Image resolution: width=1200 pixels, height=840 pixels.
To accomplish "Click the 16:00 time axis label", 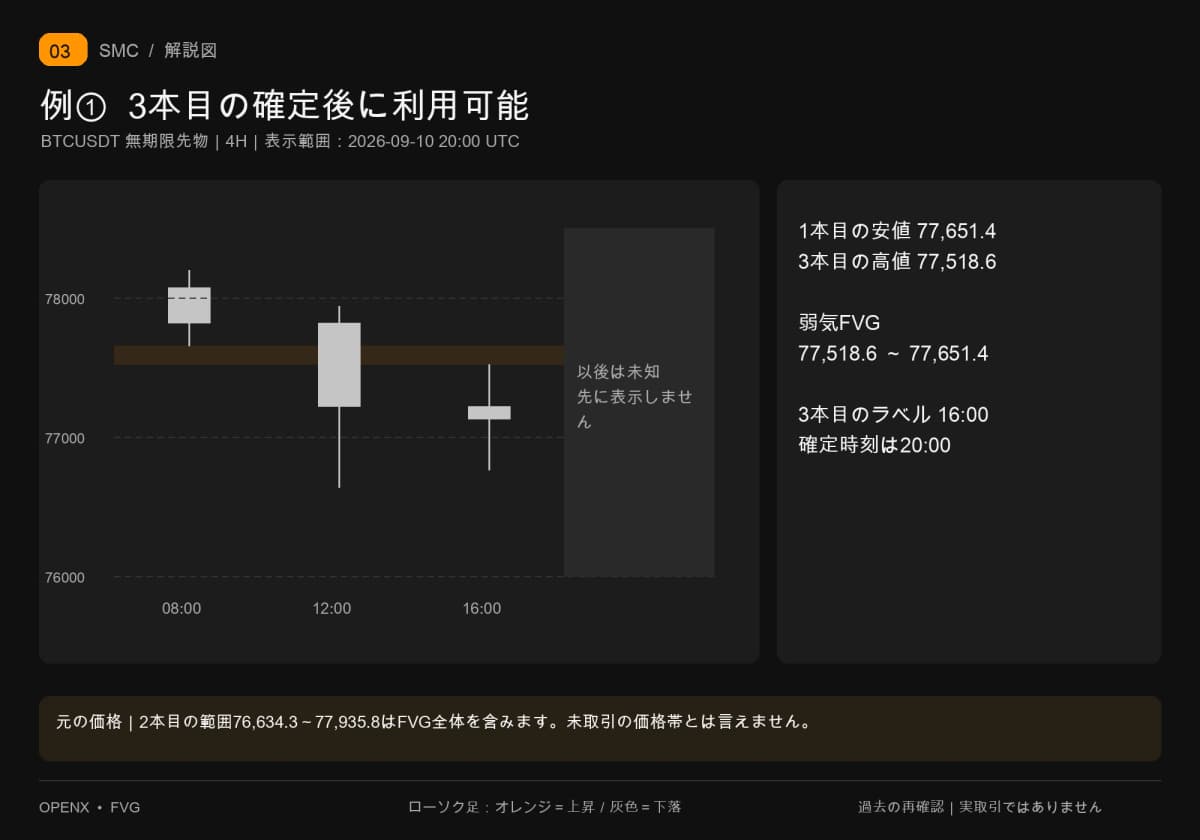I will pyautogui.click(x=482, y=608).
